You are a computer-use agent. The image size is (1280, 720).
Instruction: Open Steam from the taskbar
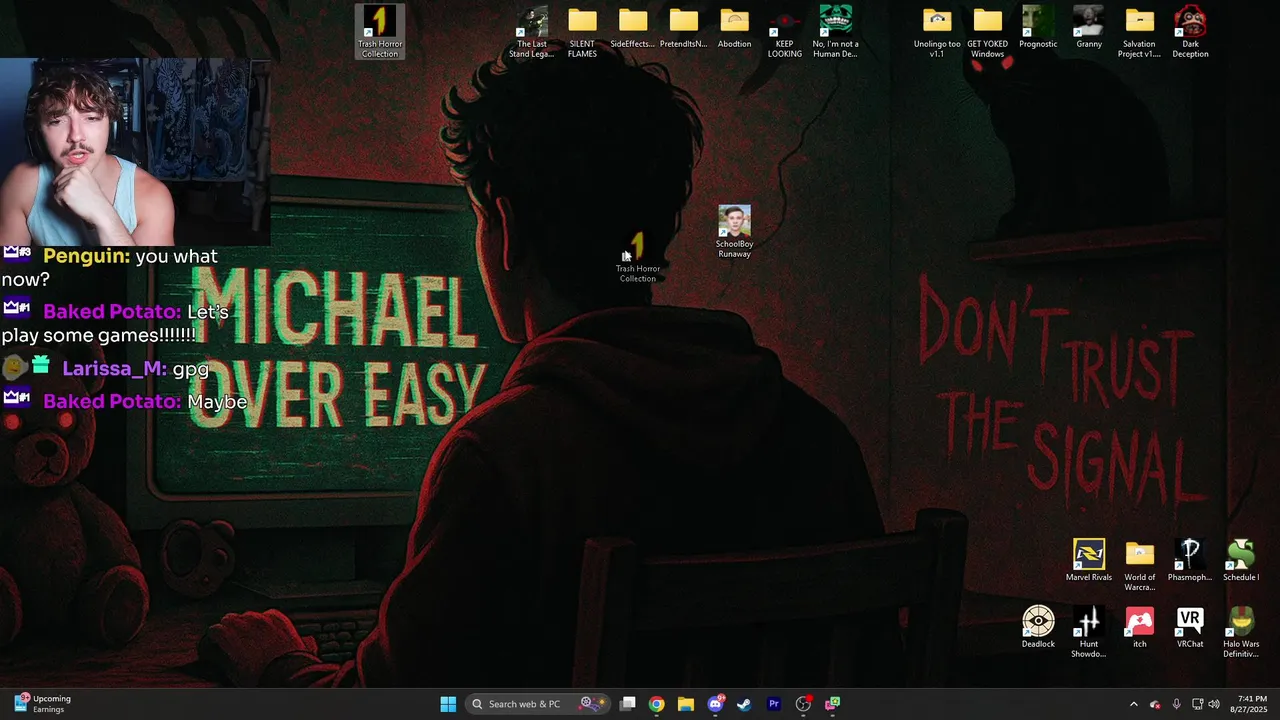(744, 704)
